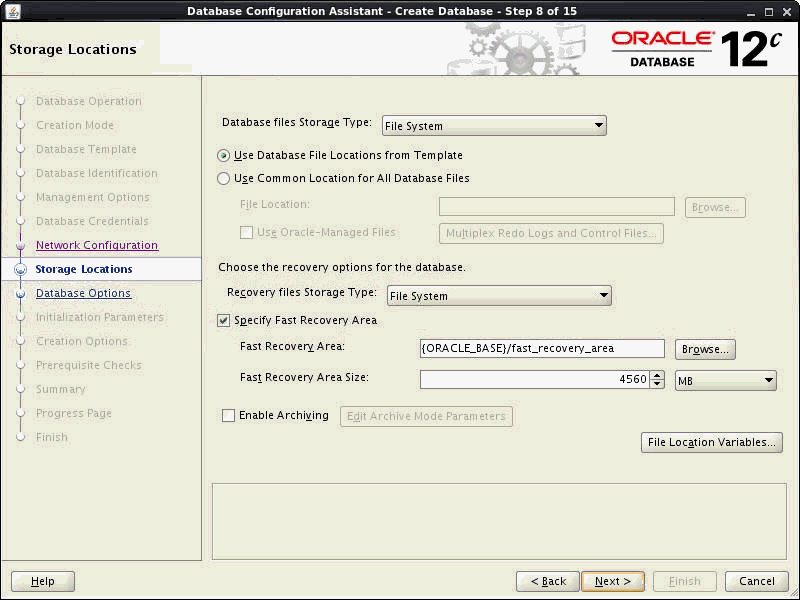This screenshot has height=600, width=800.
Task: Go to the Network Configuration step
Action: tap(97, 245)
